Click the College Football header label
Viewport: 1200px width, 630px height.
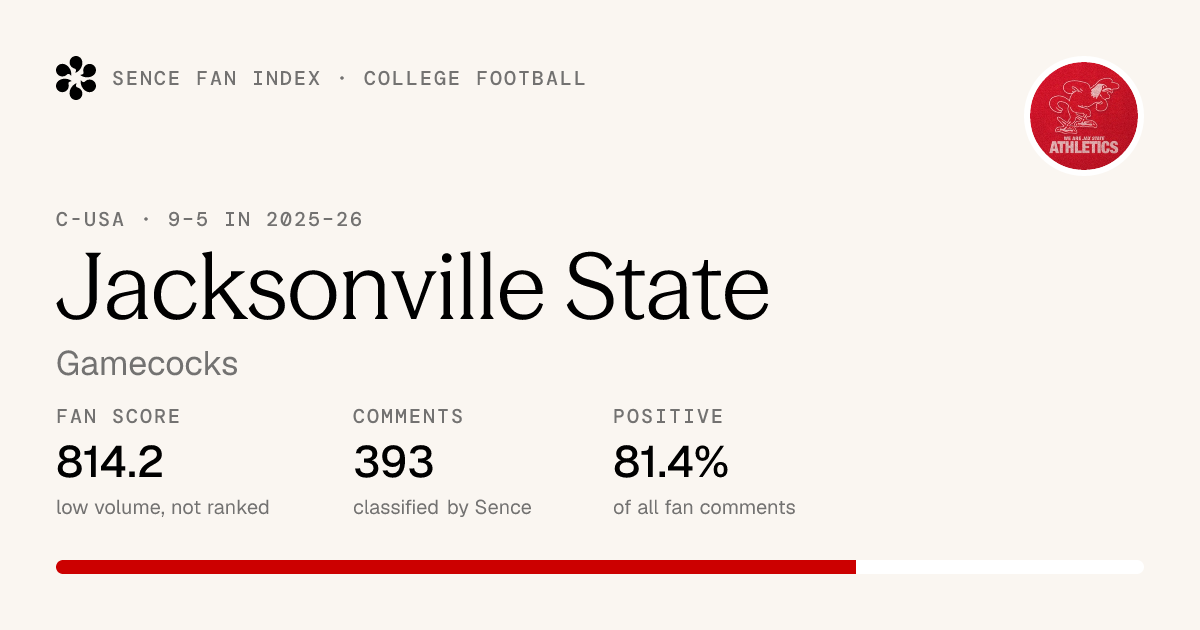[x=475, y=78]
